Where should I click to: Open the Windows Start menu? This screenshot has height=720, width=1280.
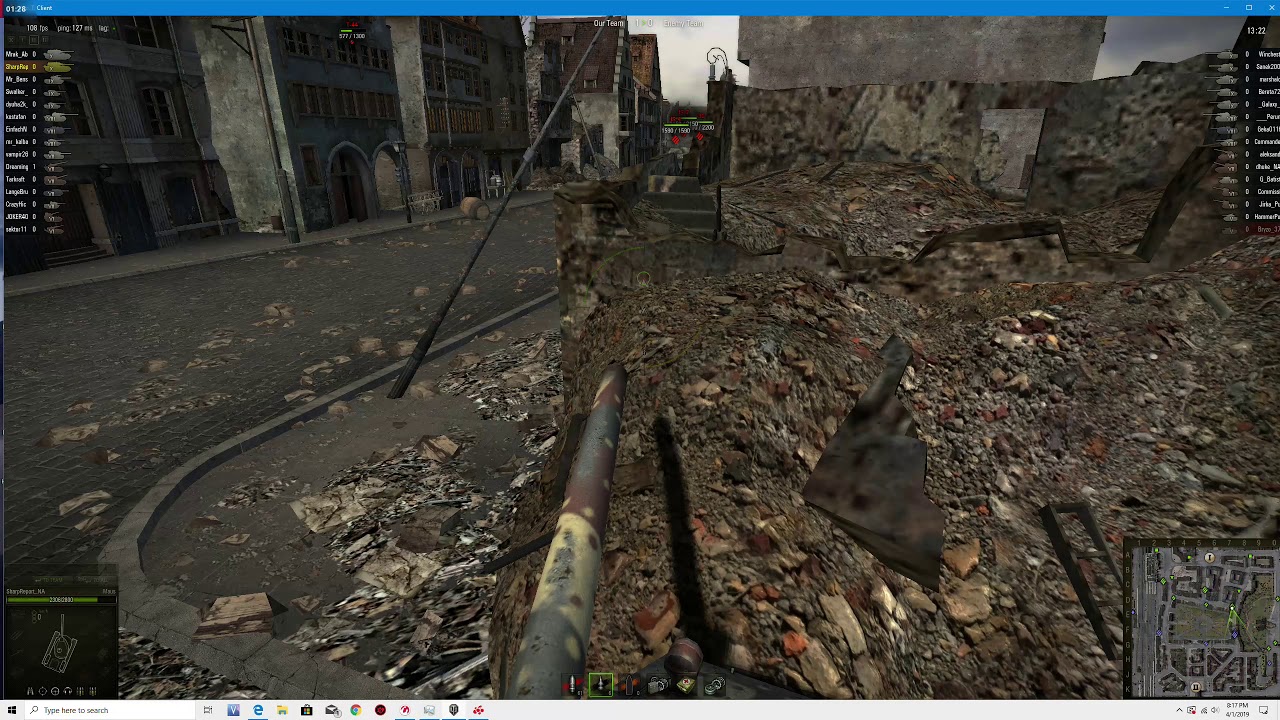[x=11, y=710]
